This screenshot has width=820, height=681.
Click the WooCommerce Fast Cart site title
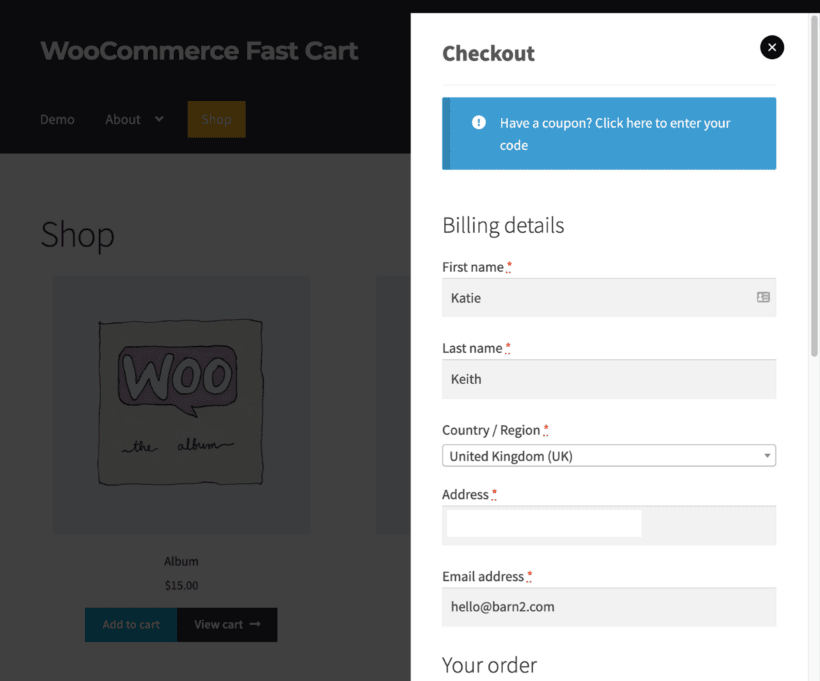pos(199,51)
